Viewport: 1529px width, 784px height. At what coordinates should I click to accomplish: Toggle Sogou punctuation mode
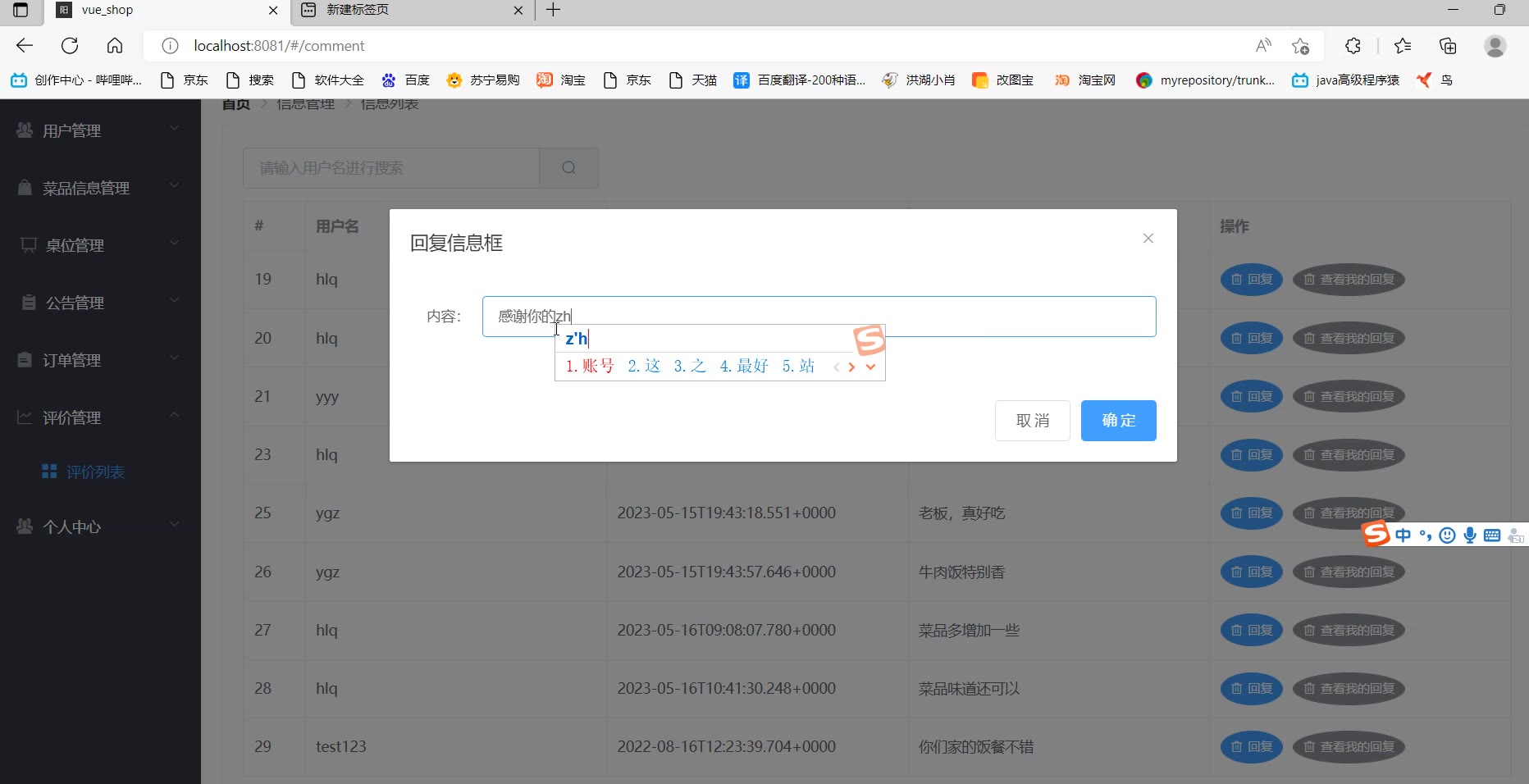1426,536
